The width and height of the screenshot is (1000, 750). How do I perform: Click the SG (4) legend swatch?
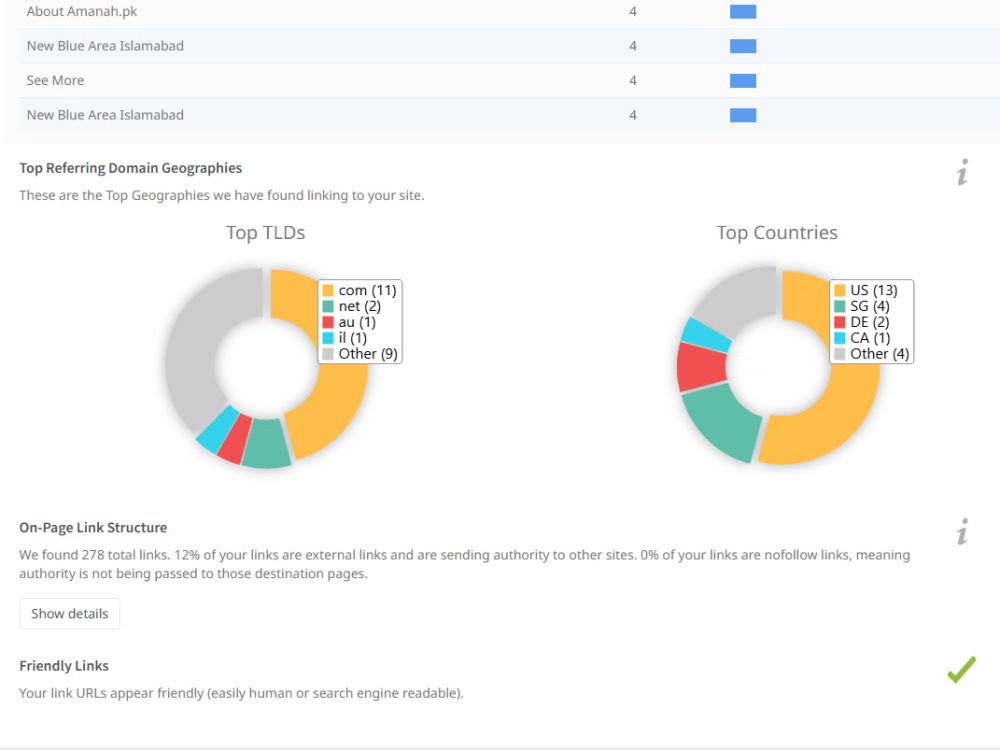[x=839, y=306]
